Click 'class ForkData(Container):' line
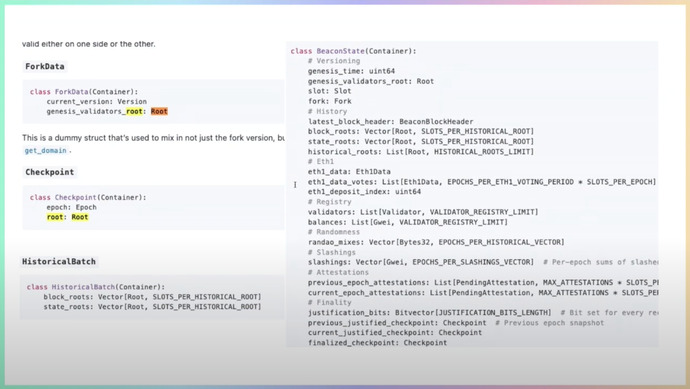This screenshot has width=690, height=389. (84, 92)
